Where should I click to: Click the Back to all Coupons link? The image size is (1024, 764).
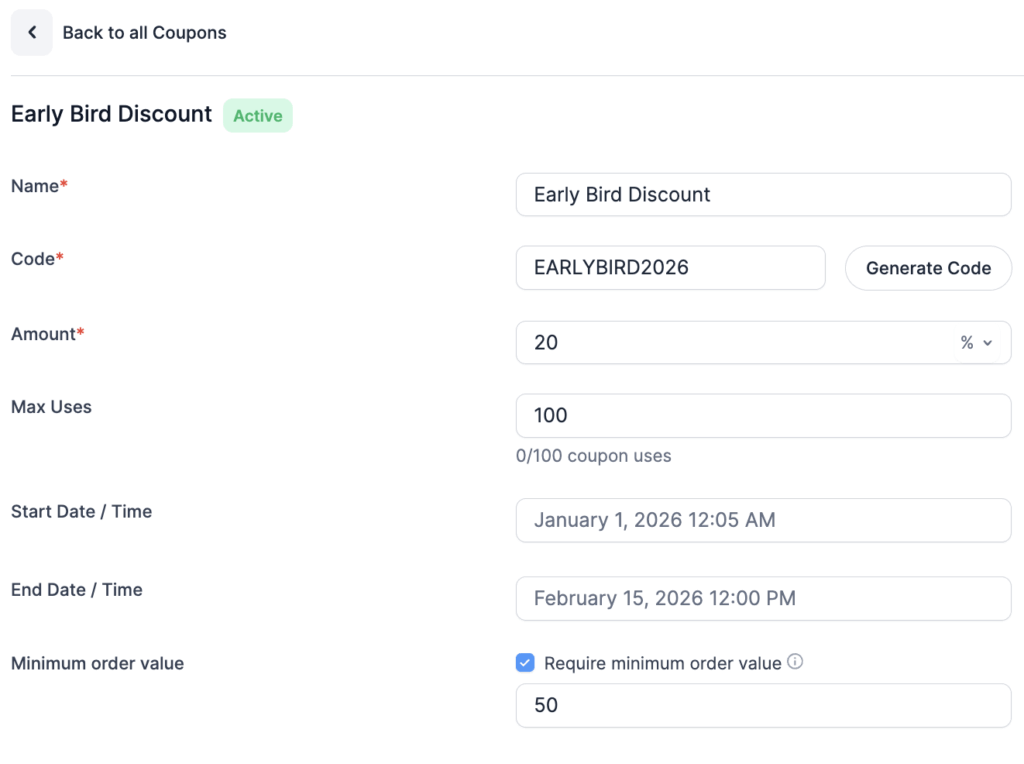coord(144,33)
